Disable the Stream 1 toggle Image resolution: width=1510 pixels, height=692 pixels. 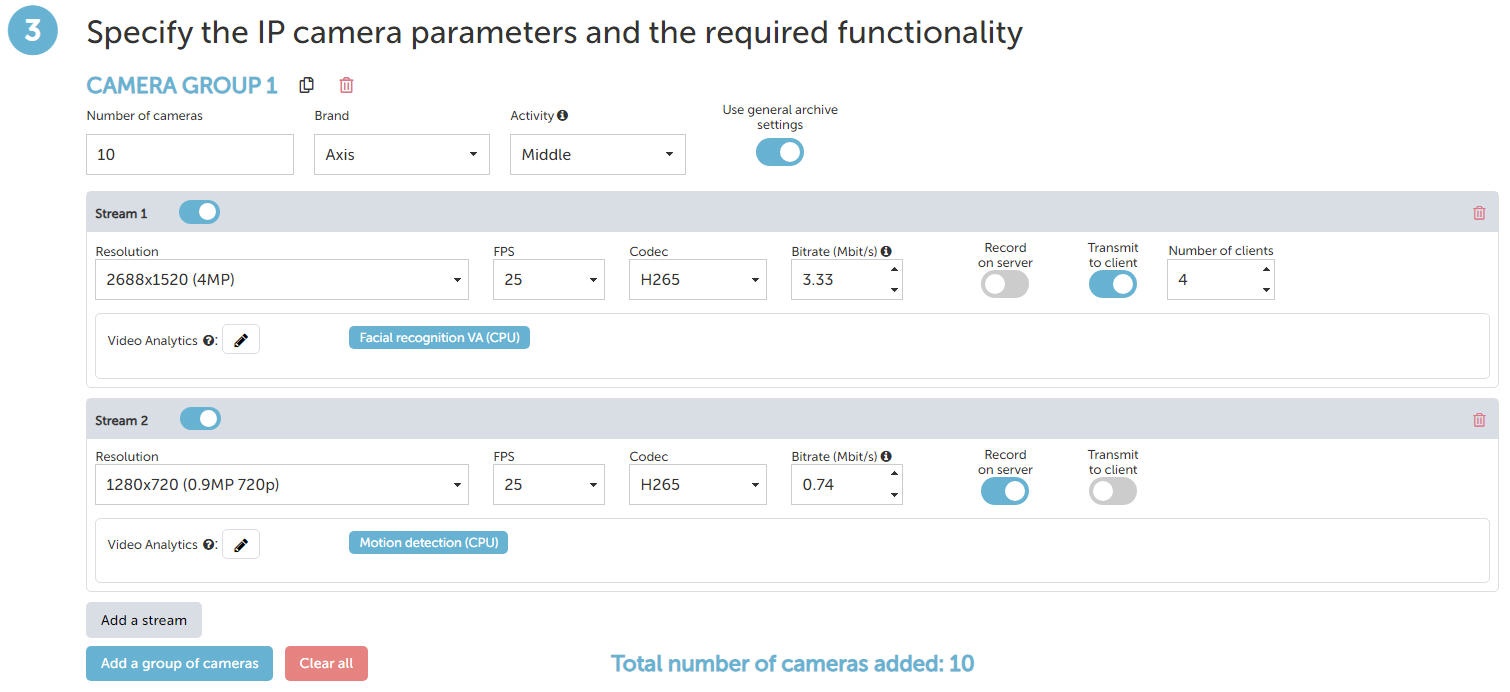point(199,212)
